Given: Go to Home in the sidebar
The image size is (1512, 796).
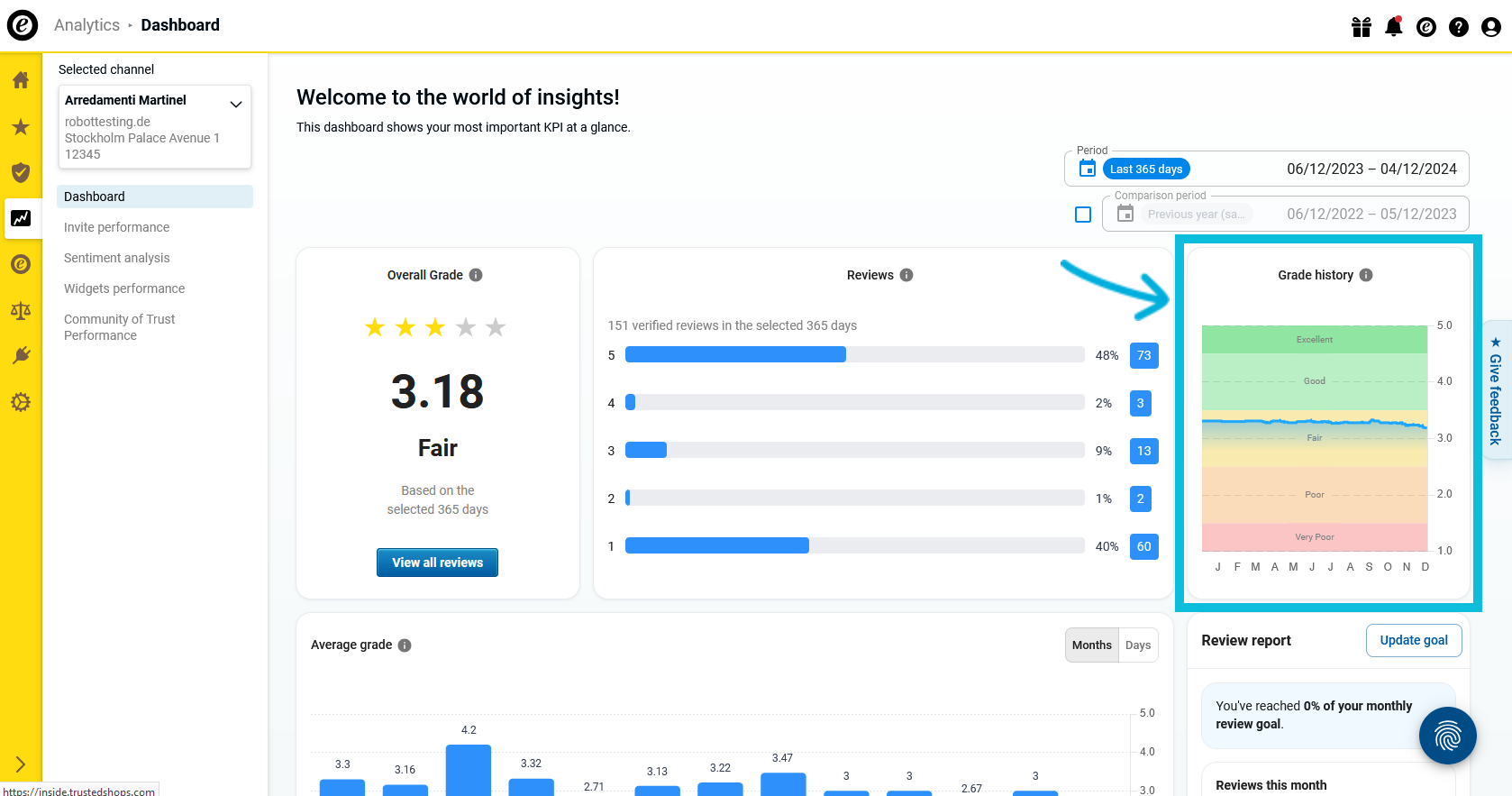Looking at the screenshot, I should coord(21,80).
